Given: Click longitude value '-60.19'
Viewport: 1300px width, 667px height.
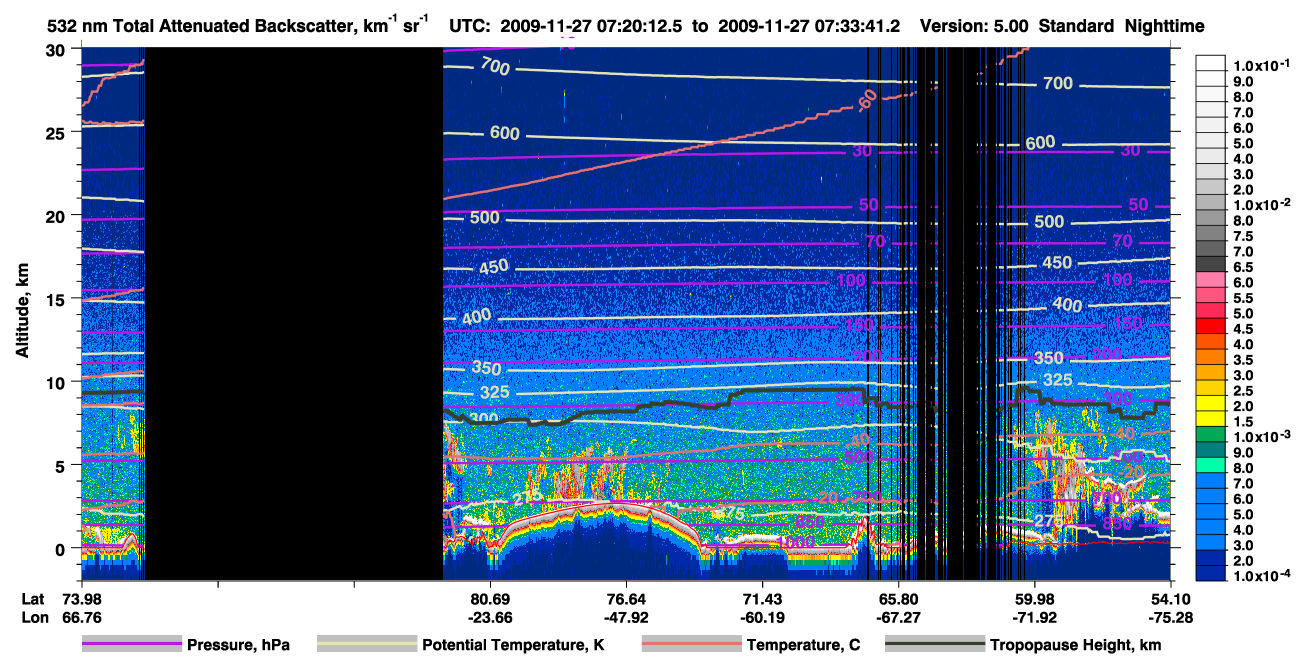Looking at the screenshot, I should coord(762,617).
